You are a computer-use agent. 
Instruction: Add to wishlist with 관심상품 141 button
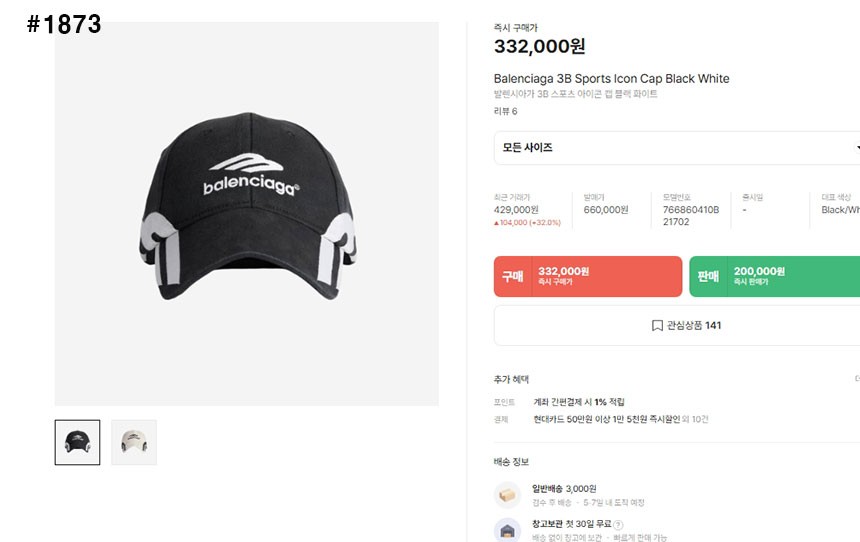pos(677,325)
